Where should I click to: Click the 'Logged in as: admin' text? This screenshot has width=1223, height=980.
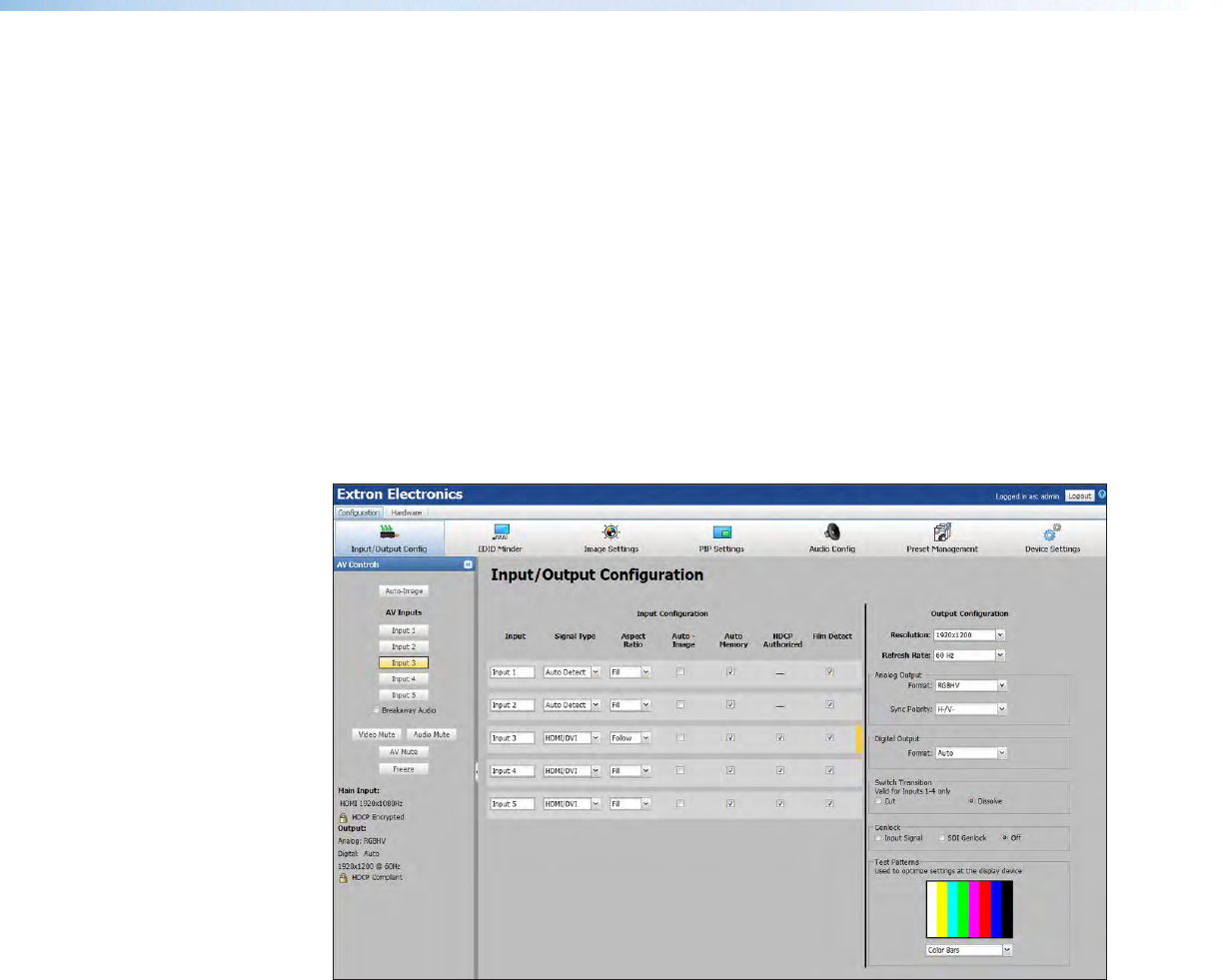(x=1028, y=496)
